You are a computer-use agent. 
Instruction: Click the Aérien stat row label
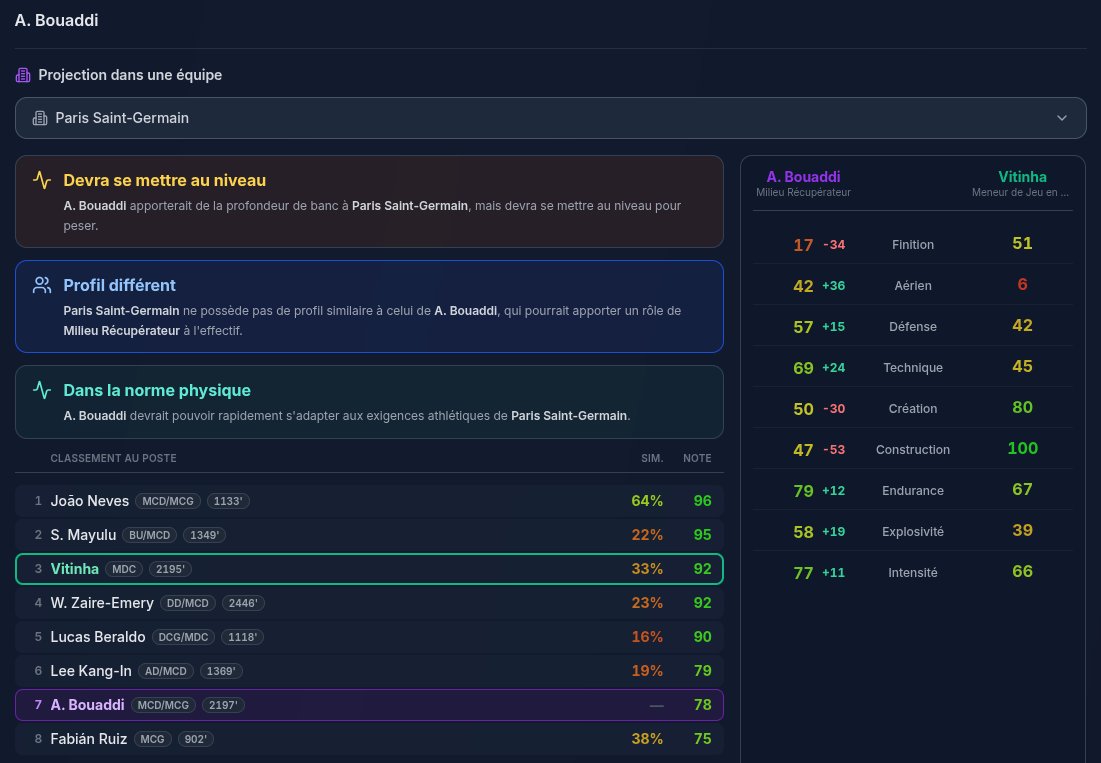(913, 286)
